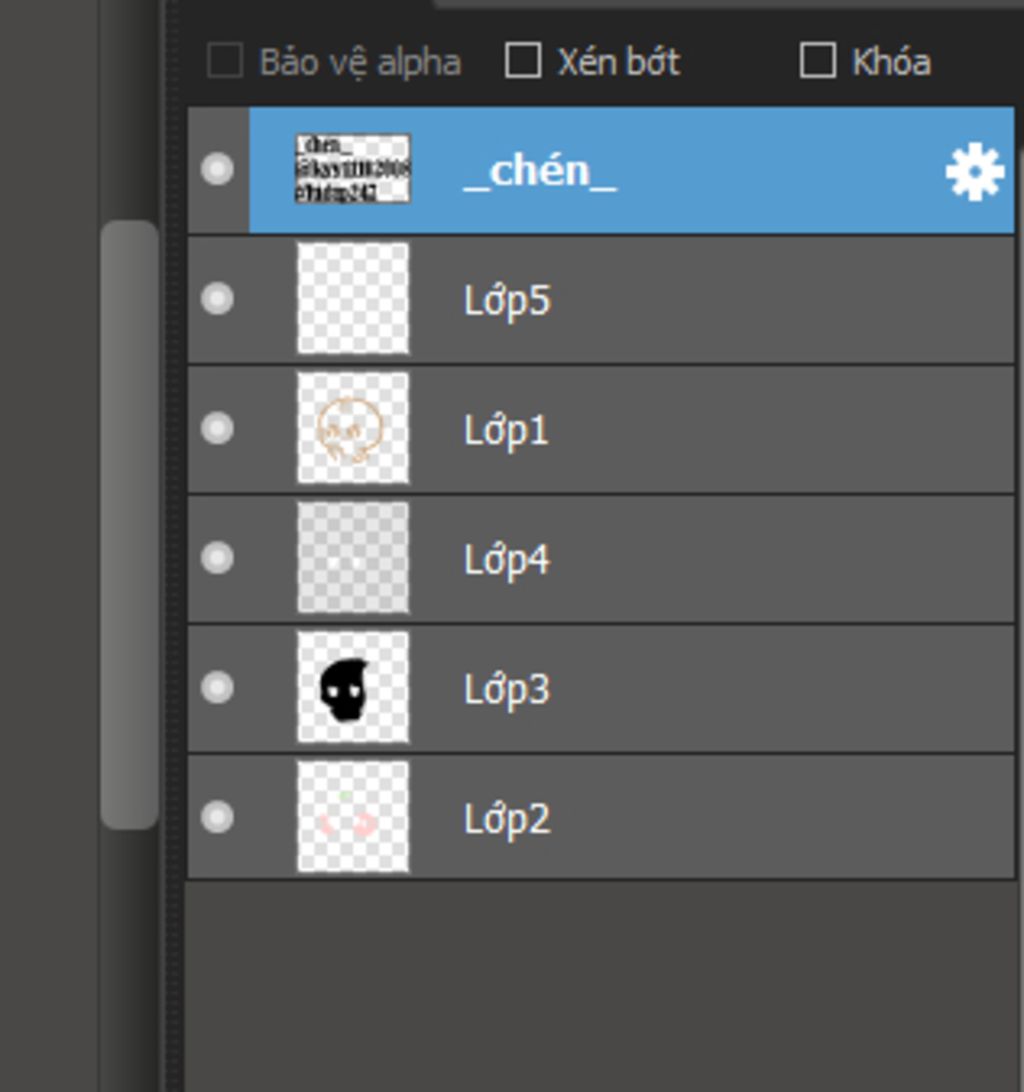Select the black skull thumbnail of Lớp3
This screenshot has height=1092, width=1024.
point(353,687)
